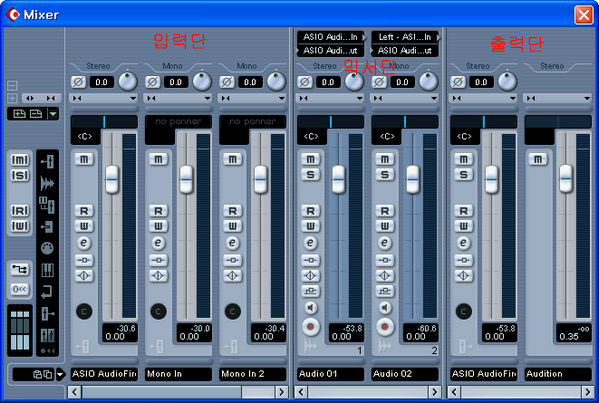Open input routing 'ASIO Audi...In' for Audio 01
The height and width of the screenshot is (403, 599).
(331, 37)
